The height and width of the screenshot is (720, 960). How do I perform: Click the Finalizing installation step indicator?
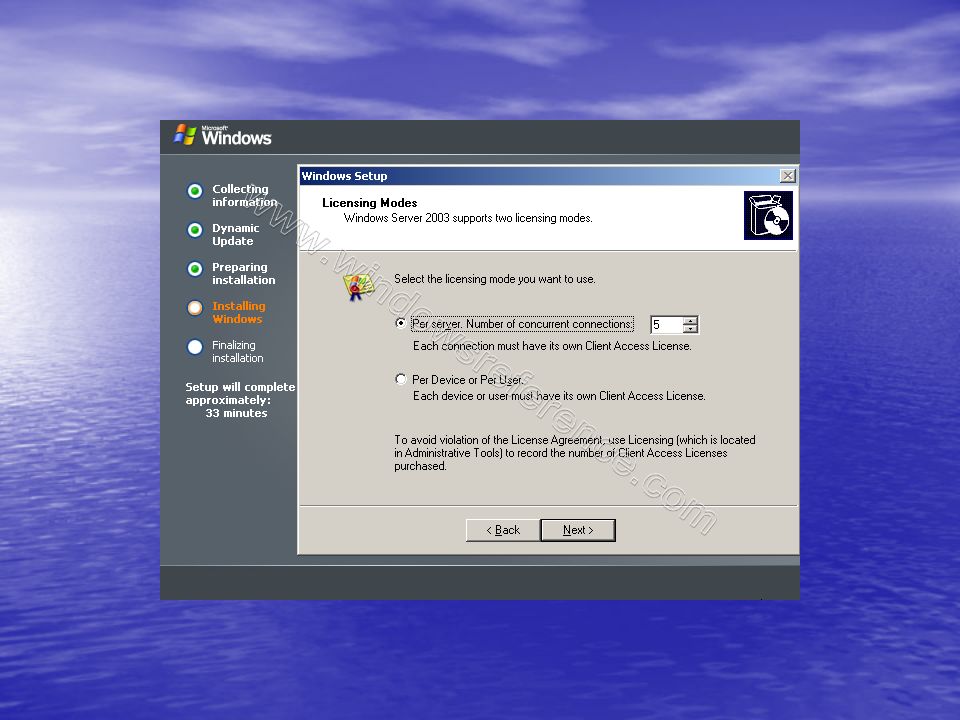click(195, 347)
